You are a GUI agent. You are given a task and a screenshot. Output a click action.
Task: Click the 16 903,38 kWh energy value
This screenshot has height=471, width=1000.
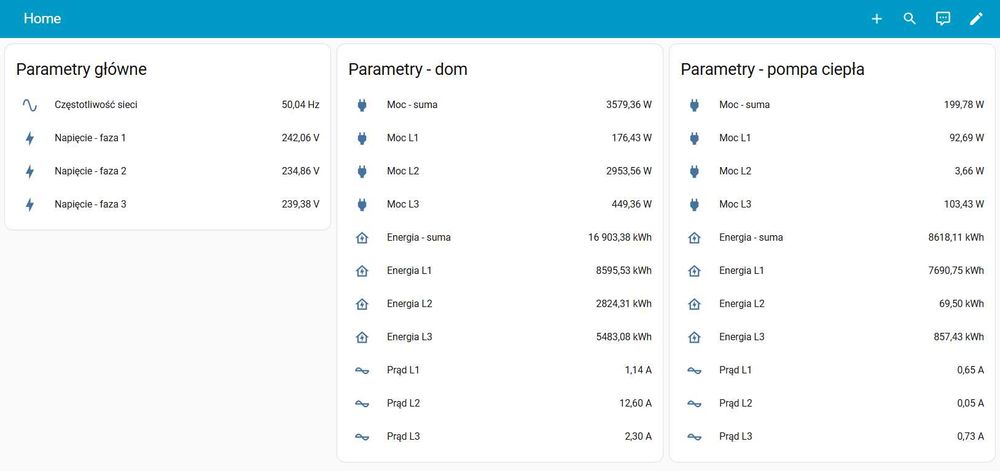pos(619,238)
